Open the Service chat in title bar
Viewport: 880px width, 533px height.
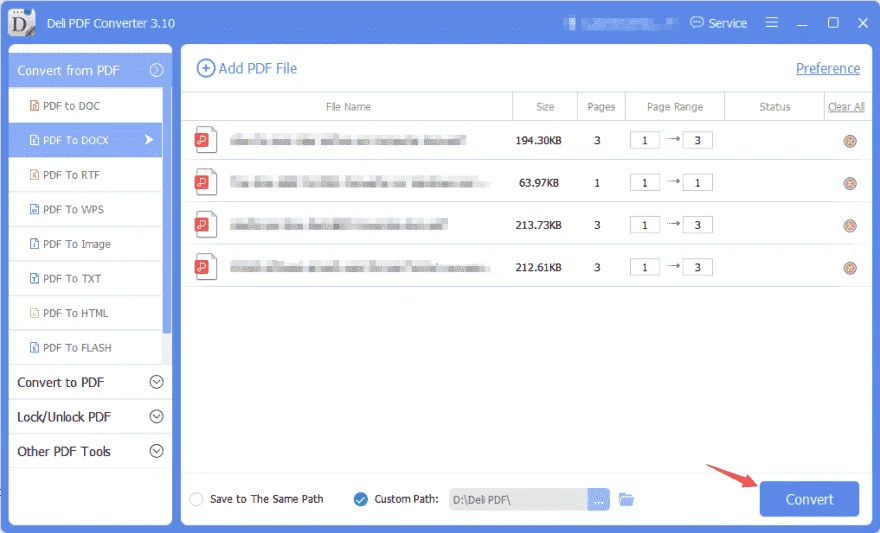(719, 23)
